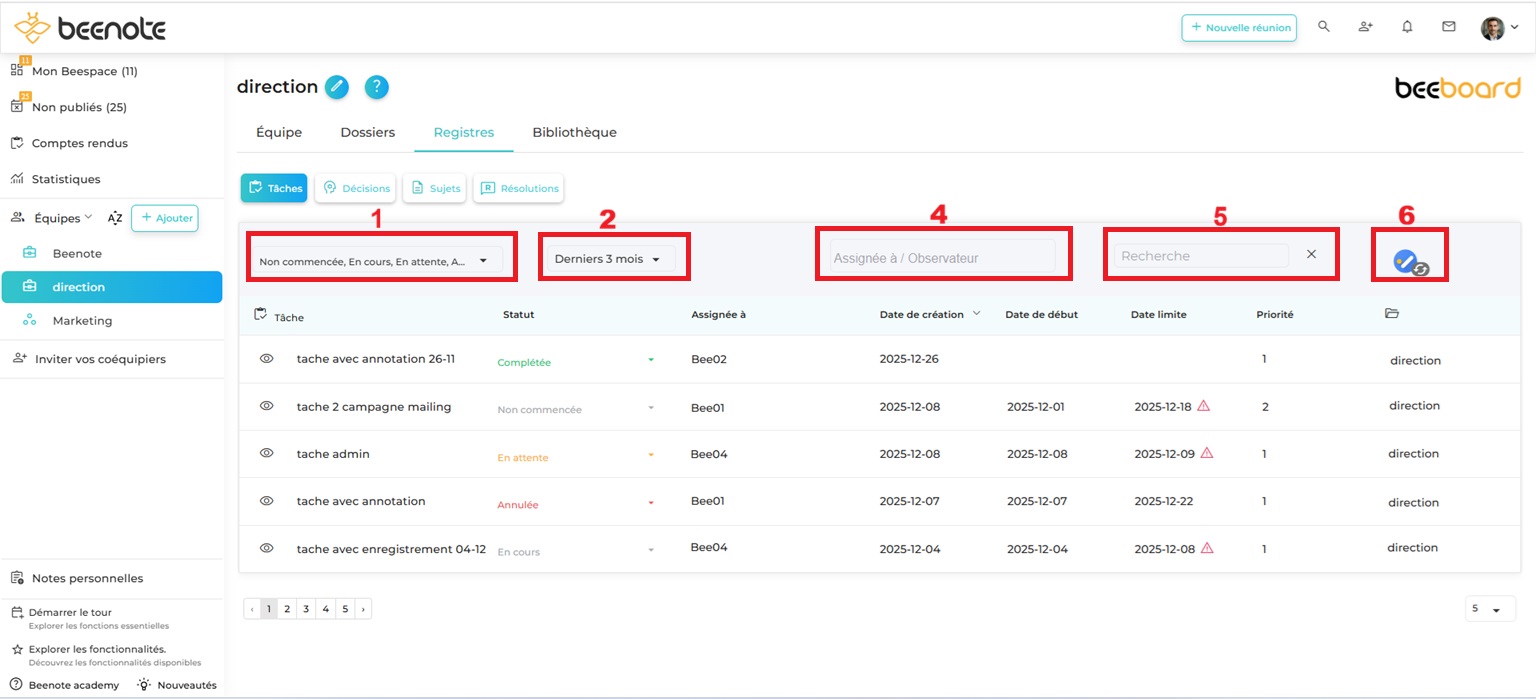Click the A-Z sort teams icon
The width and height of the screenshot is (1536, 699).
pos(115,218)
